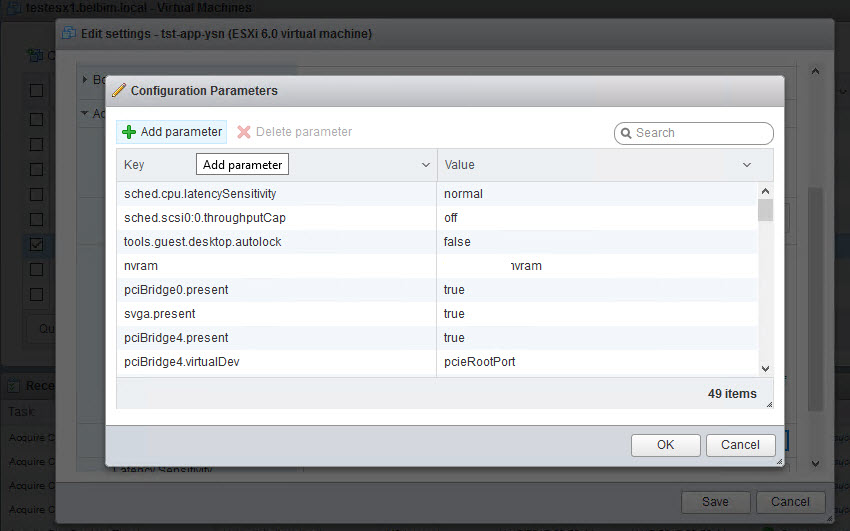The height and width of the screenshot is (531, 850).
Task: Click the red X Delete parameter icon
Action: tap(244, 132)
